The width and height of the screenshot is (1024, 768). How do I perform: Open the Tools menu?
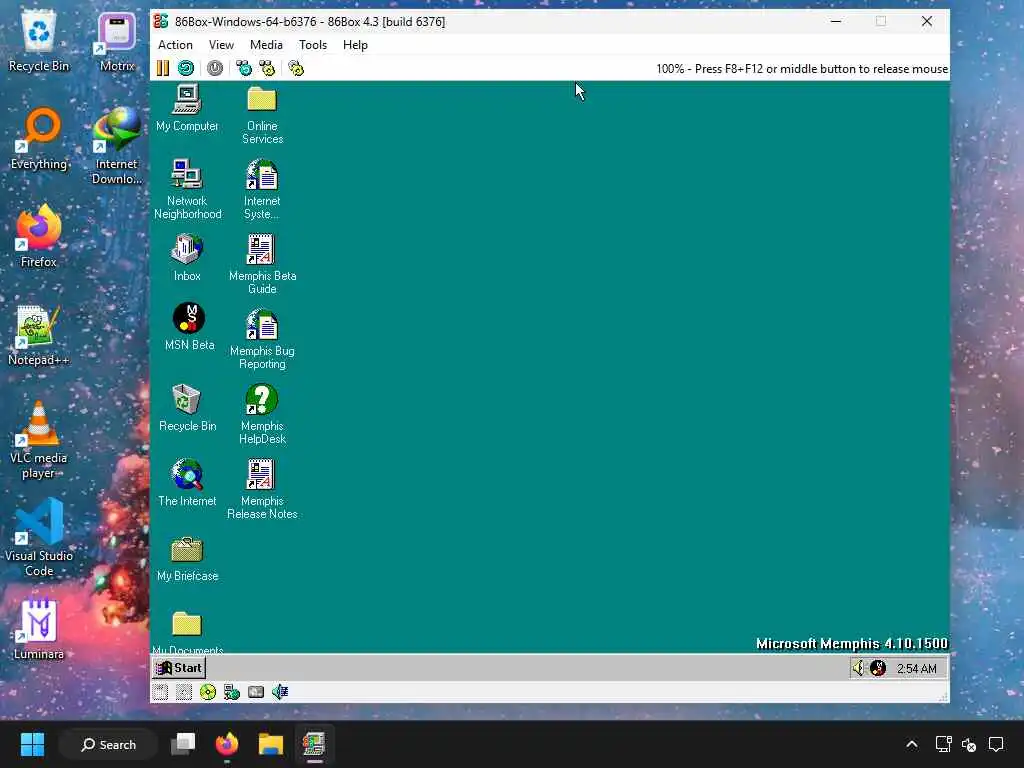pyautogui.click(x=313, y=45)
